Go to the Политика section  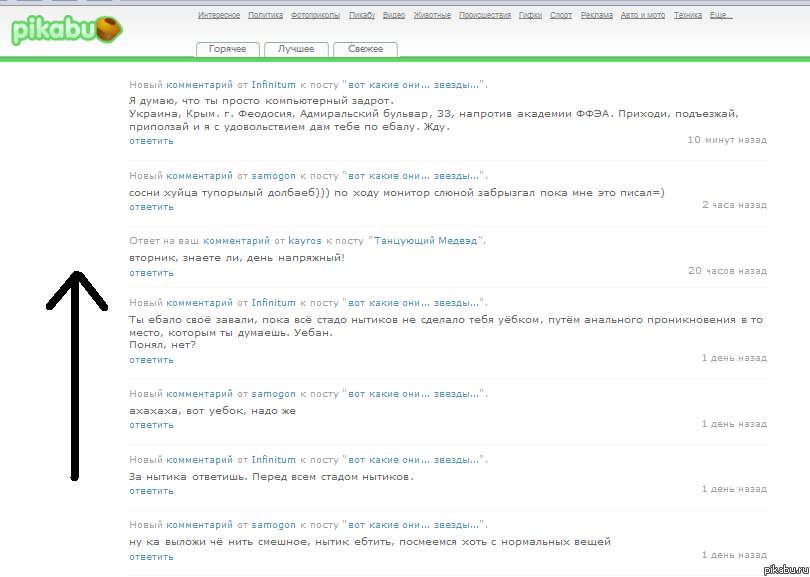[x=265, y=16]
